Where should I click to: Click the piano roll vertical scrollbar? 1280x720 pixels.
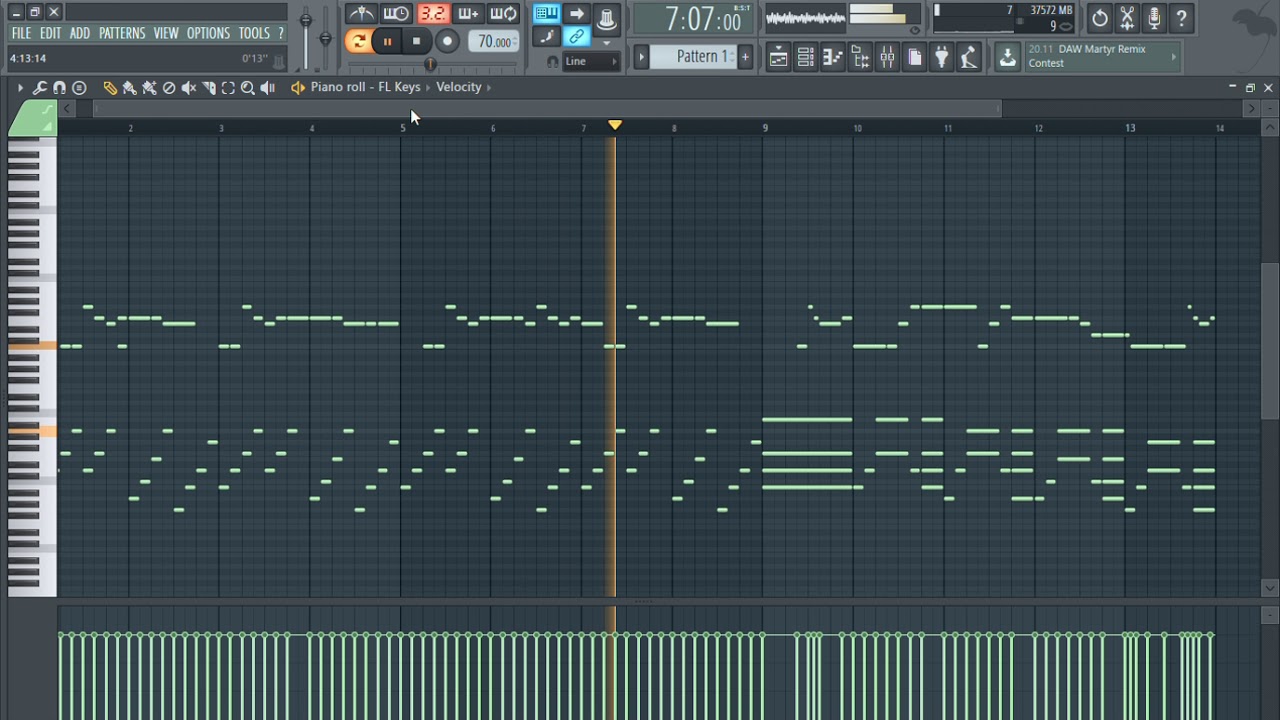(1270, 342)
